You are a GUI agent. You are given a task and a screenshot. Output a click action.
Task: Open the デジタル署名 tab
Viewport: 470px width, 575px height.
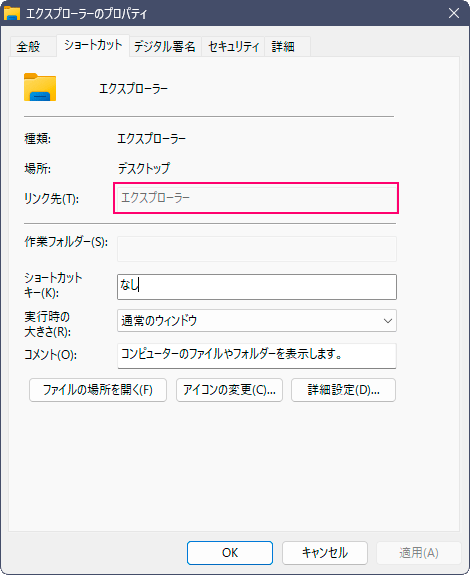[165, 47]
